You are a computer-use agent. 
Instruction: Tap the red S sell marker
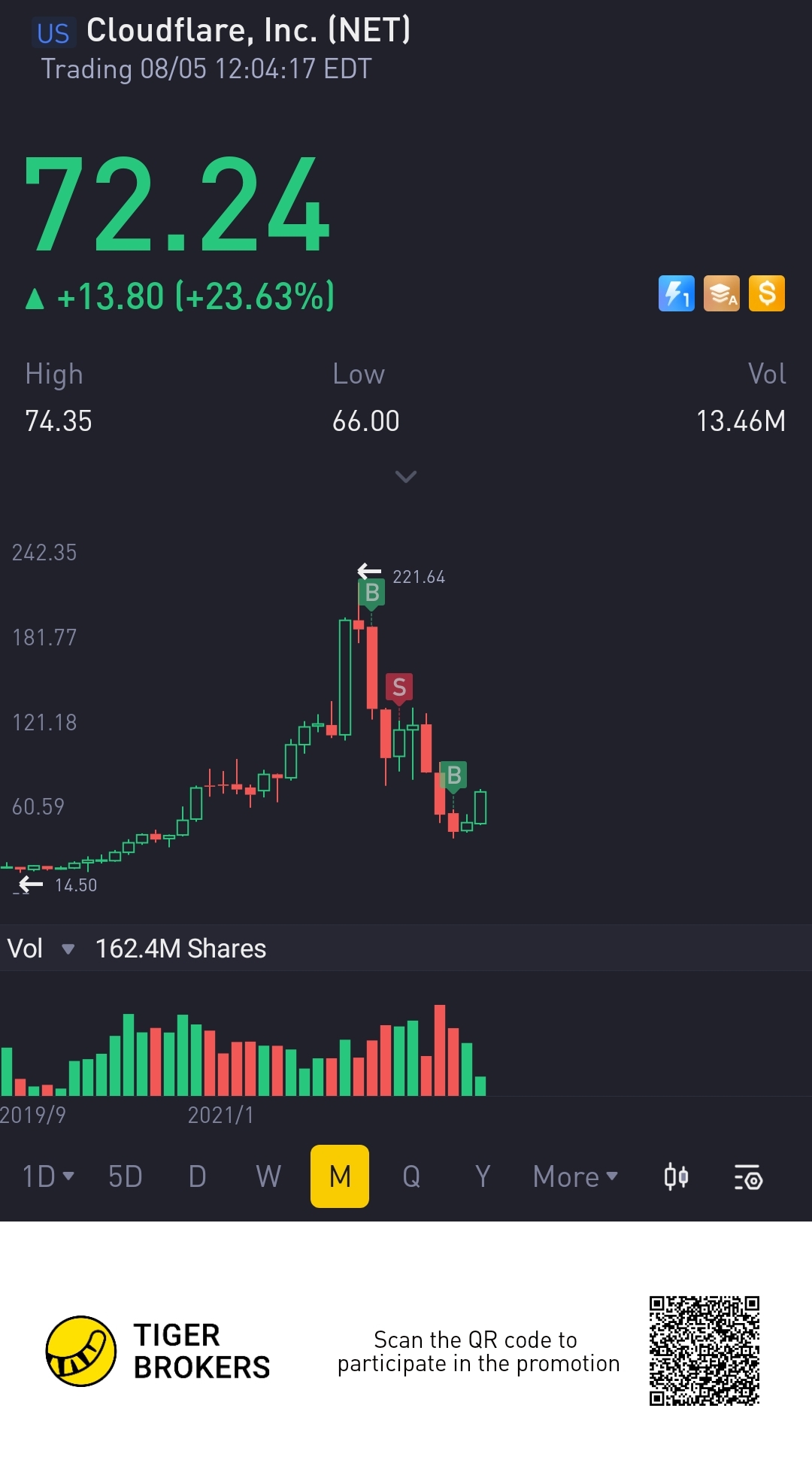399,686
